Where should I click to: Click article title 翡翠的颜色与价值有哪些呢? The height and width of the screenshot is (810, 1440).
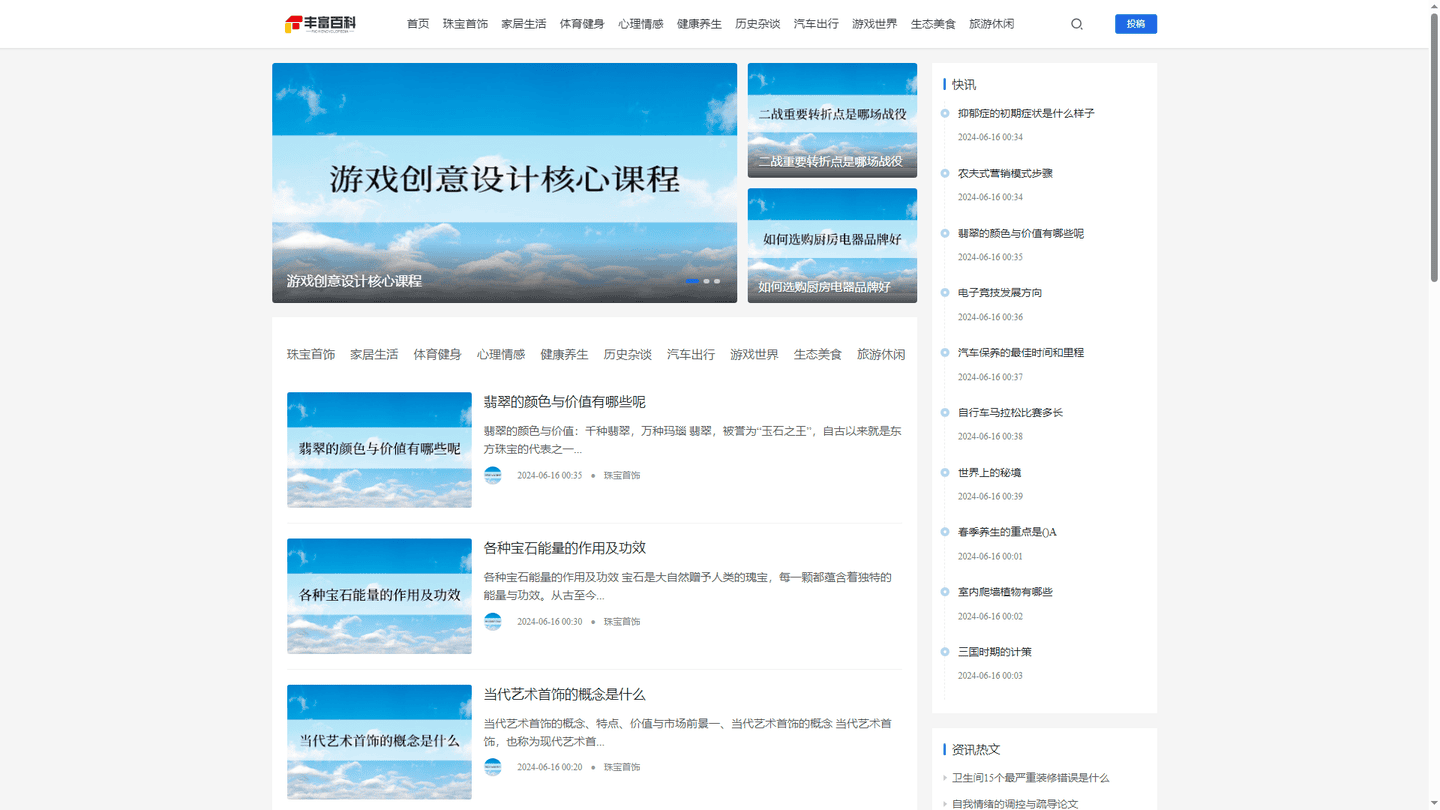coord(565,402)
